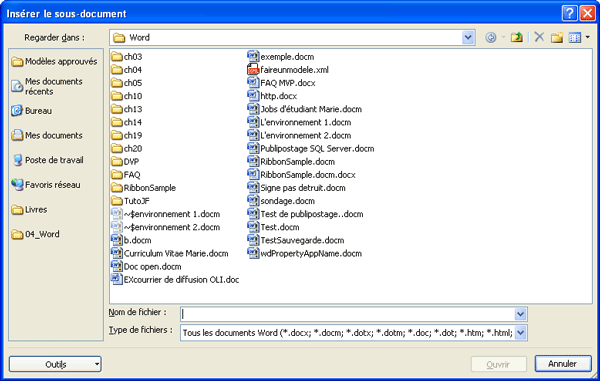Screen dimensions: 600x381
Task: Open the 04_Word sidebar folder
Action: [x=35, y=234]
